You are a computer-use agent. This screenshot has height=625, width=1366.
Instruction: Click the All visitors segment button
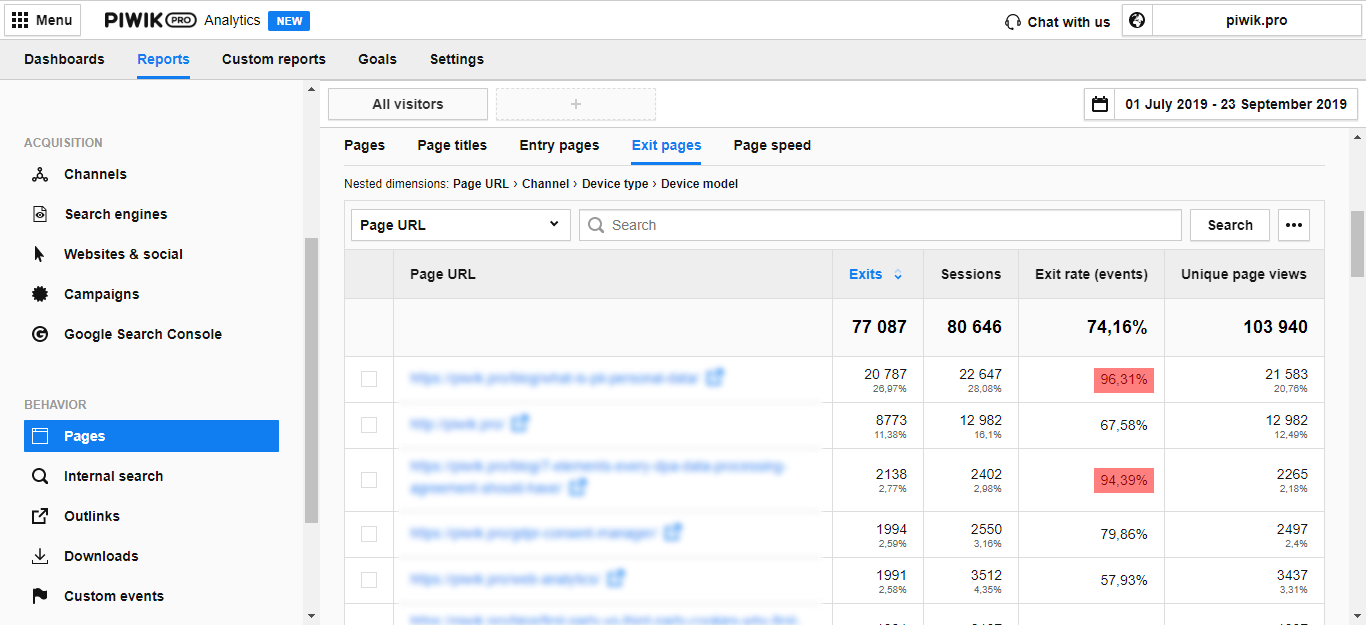point(407,104)
